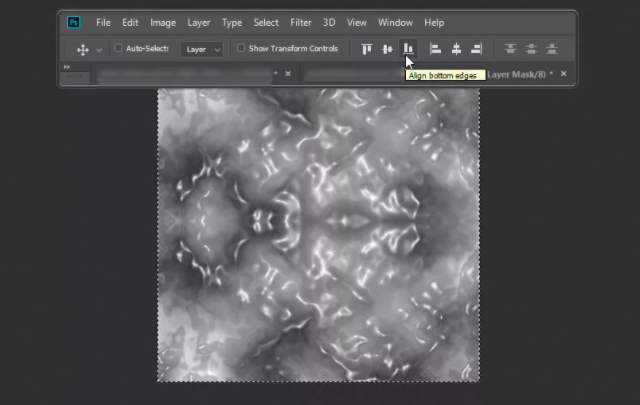Click Align left edges icon
Viewport: 640px width, 405px height.
(436, 49)
